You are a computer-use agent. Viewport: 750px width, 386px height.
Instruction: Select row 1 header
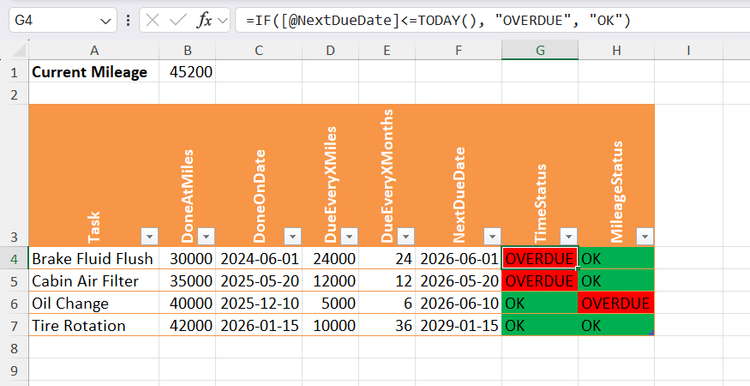[14, 72]
